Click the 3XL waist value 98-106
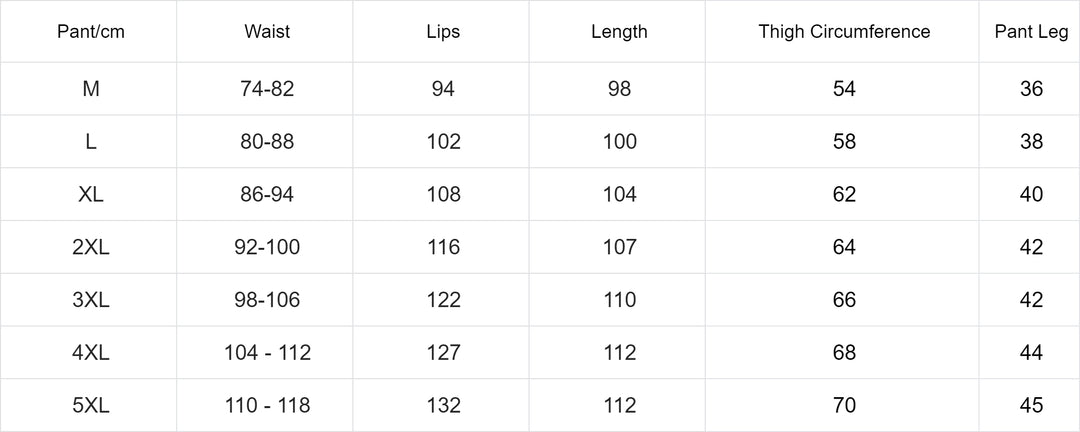Viewport: 1080px width, 432px height. coord(267,300)
